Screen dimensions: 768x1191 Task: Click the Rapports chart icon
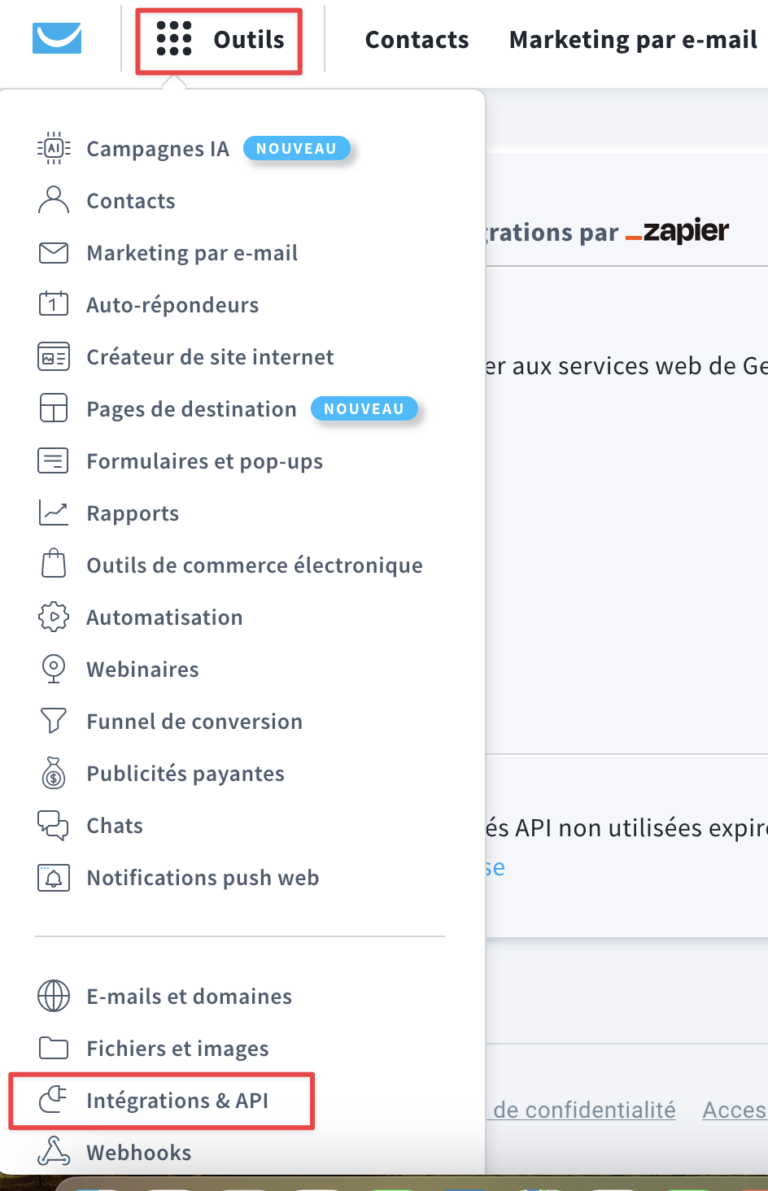tap(52, 513)
